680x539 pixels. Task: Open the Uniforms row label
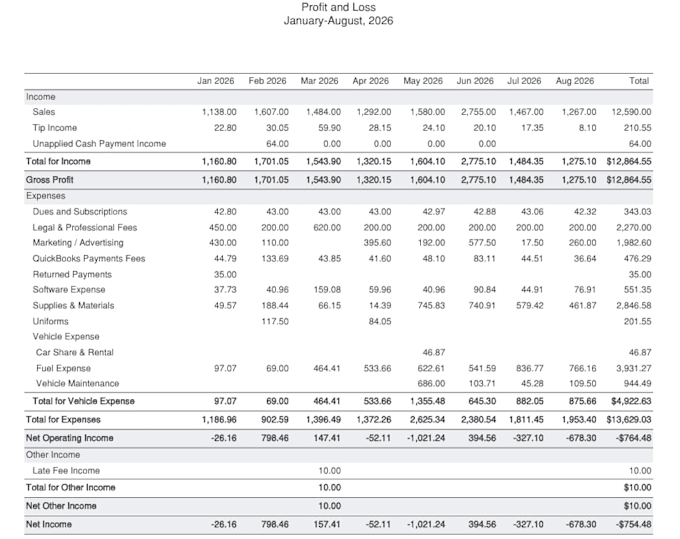tap(50, 321)
